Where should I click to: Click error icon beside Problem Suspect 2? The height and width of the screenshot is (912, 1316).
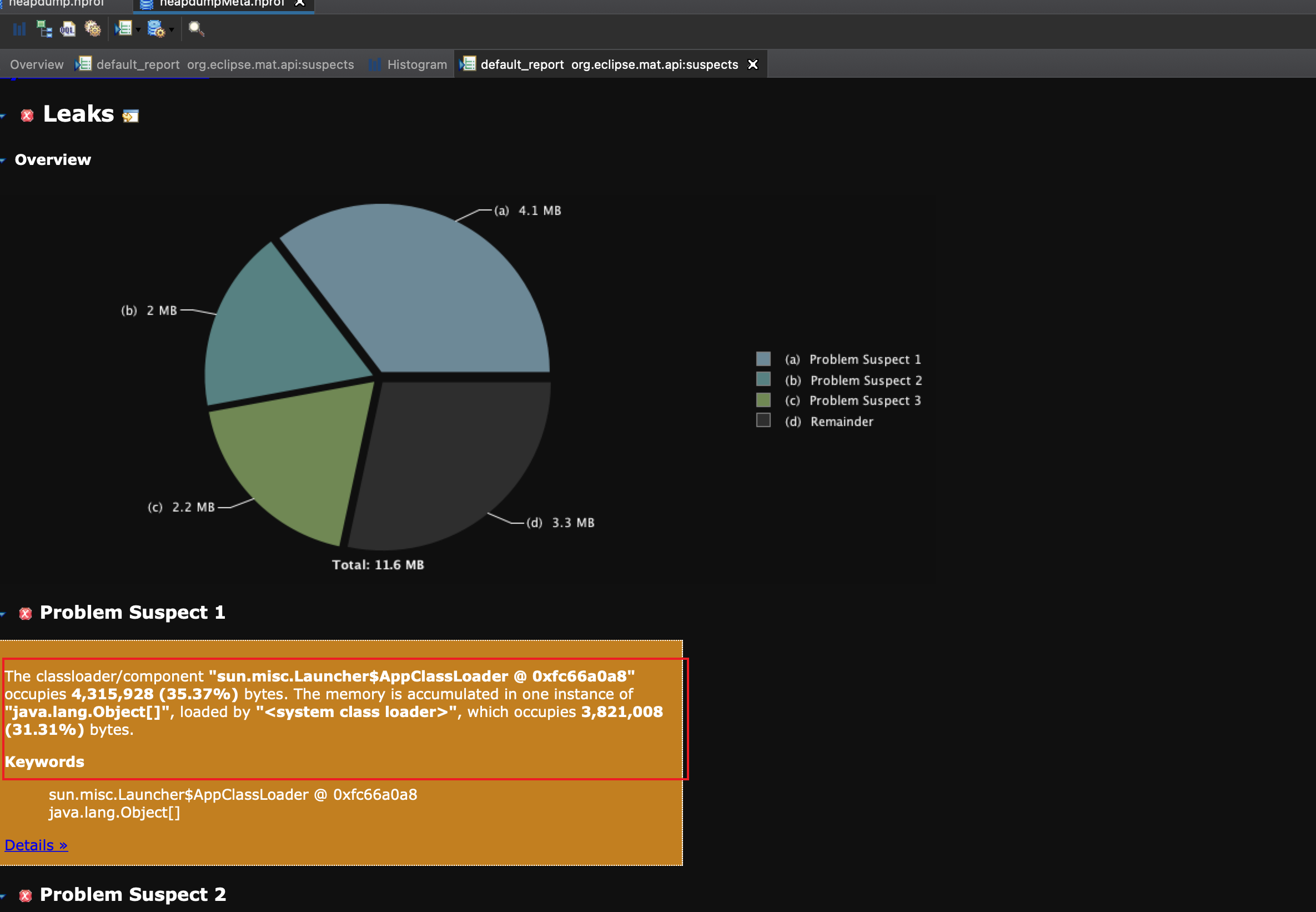[25, 895]
